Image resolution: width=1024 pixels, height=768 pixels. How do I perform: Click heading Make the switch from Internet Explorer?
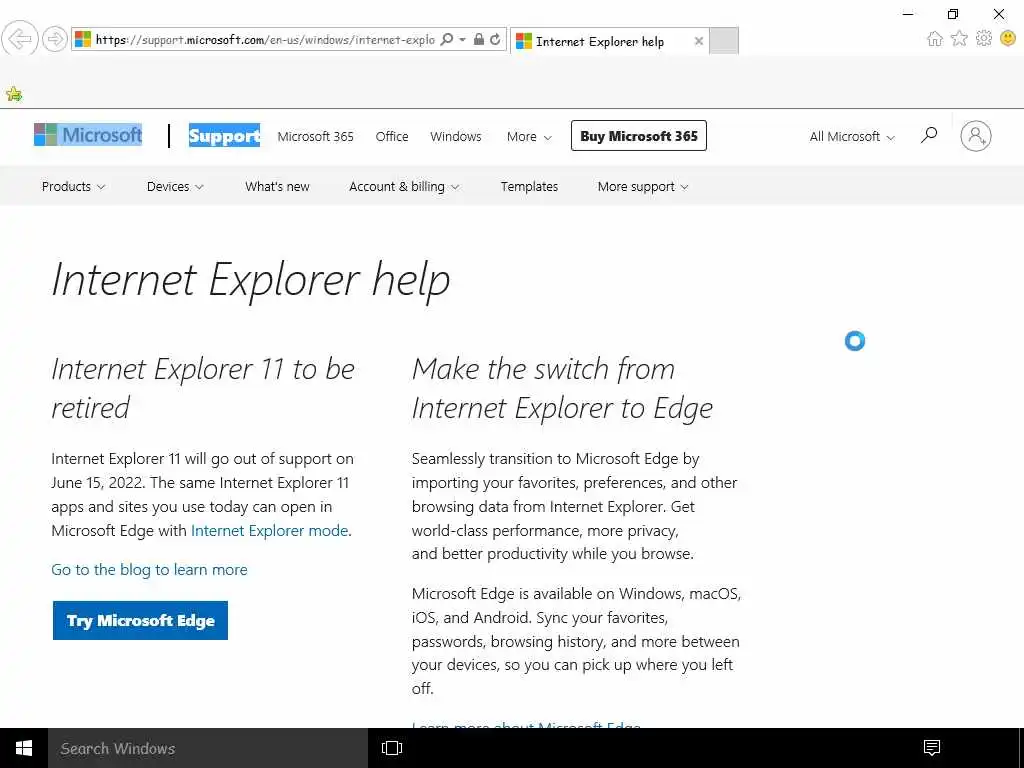(562, 388)
